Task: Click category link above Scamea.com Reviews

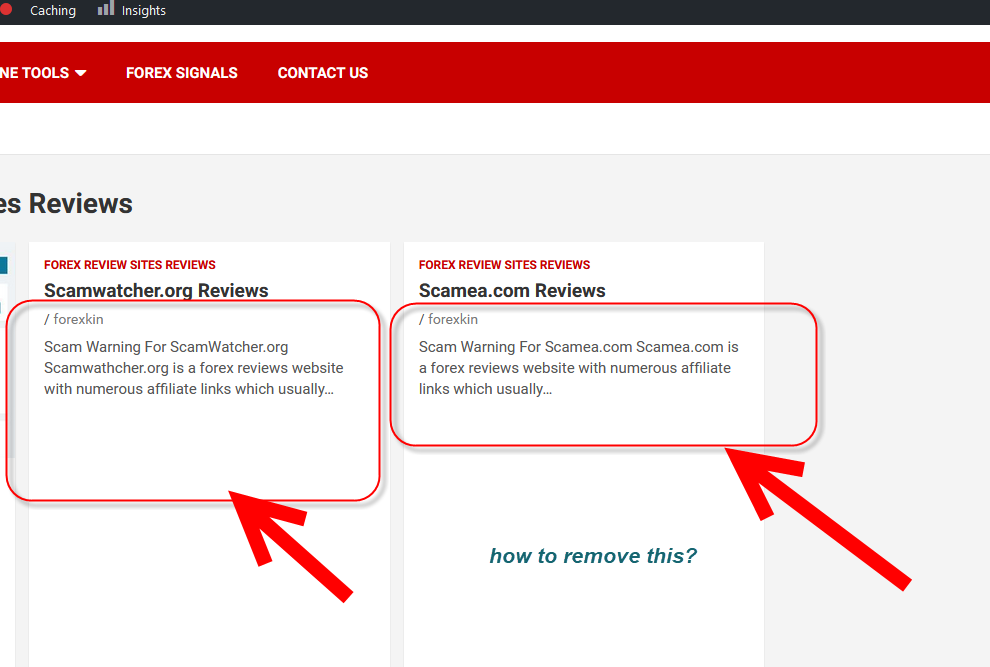Action: [x=504, y=265]
